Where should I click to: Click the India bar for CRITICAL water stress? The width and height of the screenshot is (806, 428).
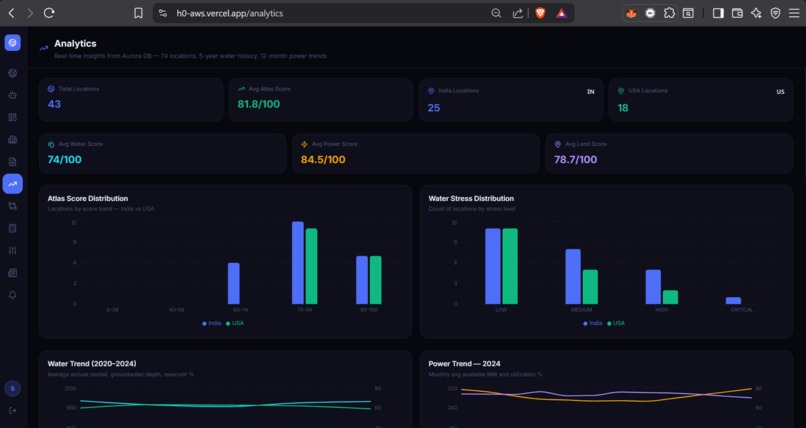pyautogui.click(x=734, y=301)
